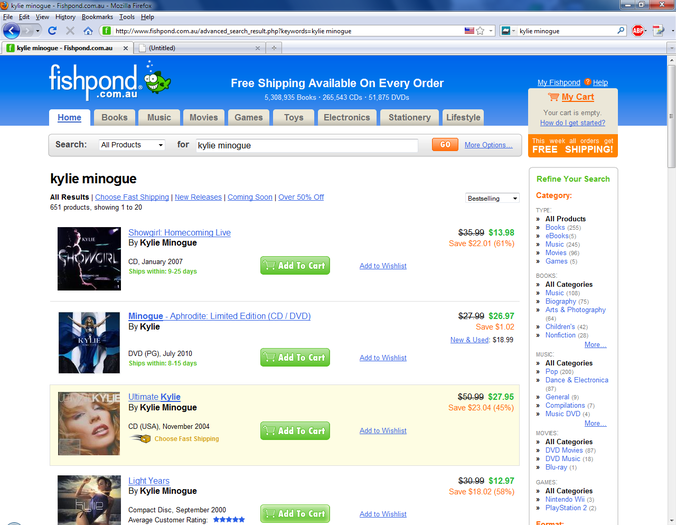The image size is (676, 525).
Task: Click the Fishpond site favicon in address bar
Action: click(x=106, y=31)
